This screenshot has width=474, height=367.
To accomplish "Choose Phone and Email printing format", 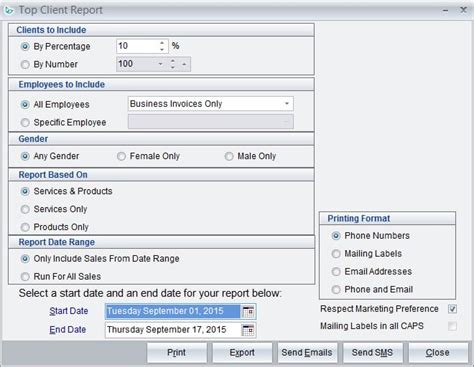I will pos(336,290).
